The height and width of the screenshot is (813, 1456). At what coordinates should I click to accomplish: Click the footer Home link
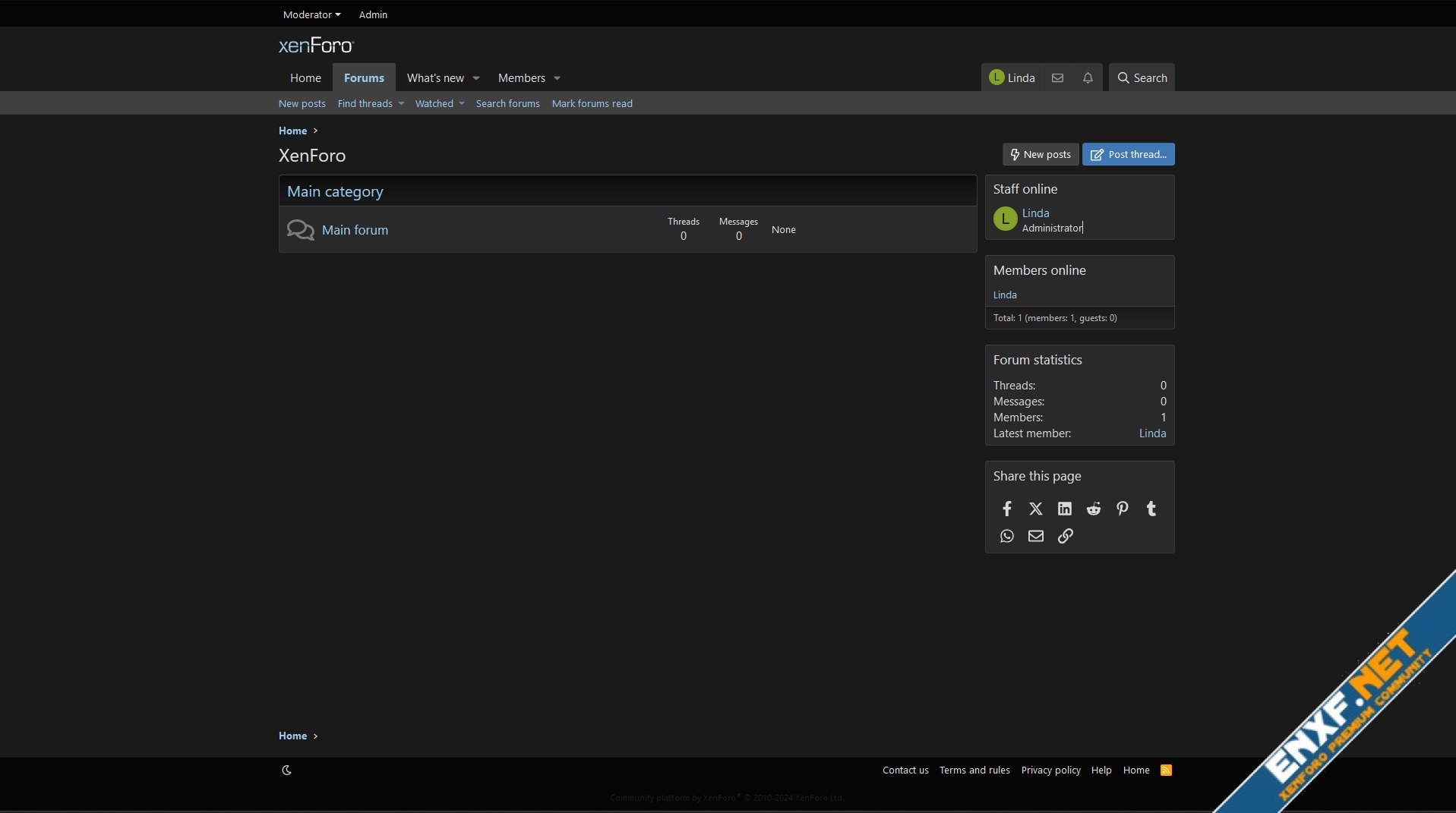1136,770
